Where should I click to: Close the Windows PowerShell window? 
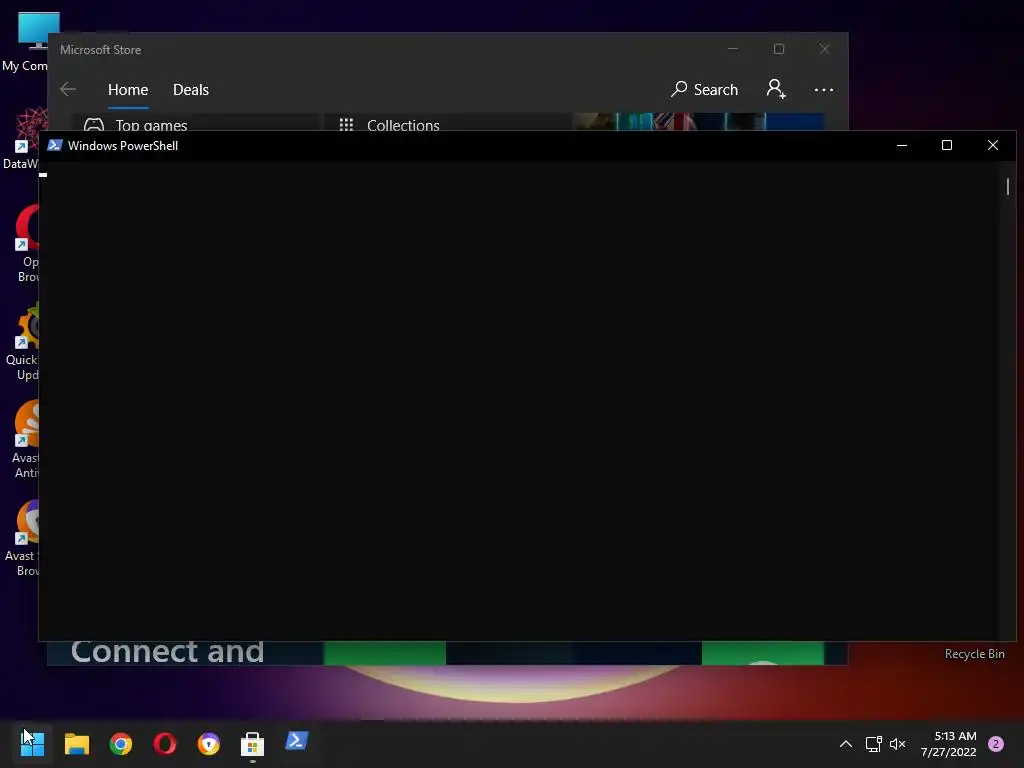pos(993,145)
